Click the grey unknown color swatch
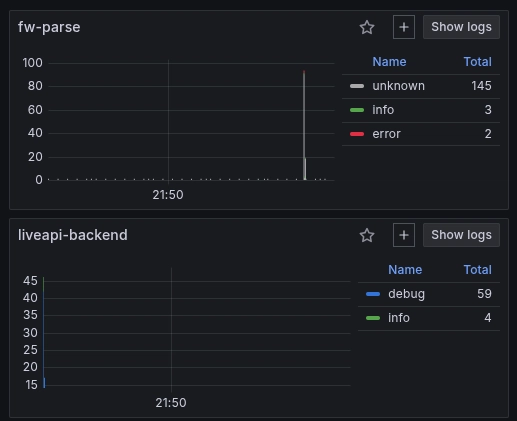 (x=357, y=86)
